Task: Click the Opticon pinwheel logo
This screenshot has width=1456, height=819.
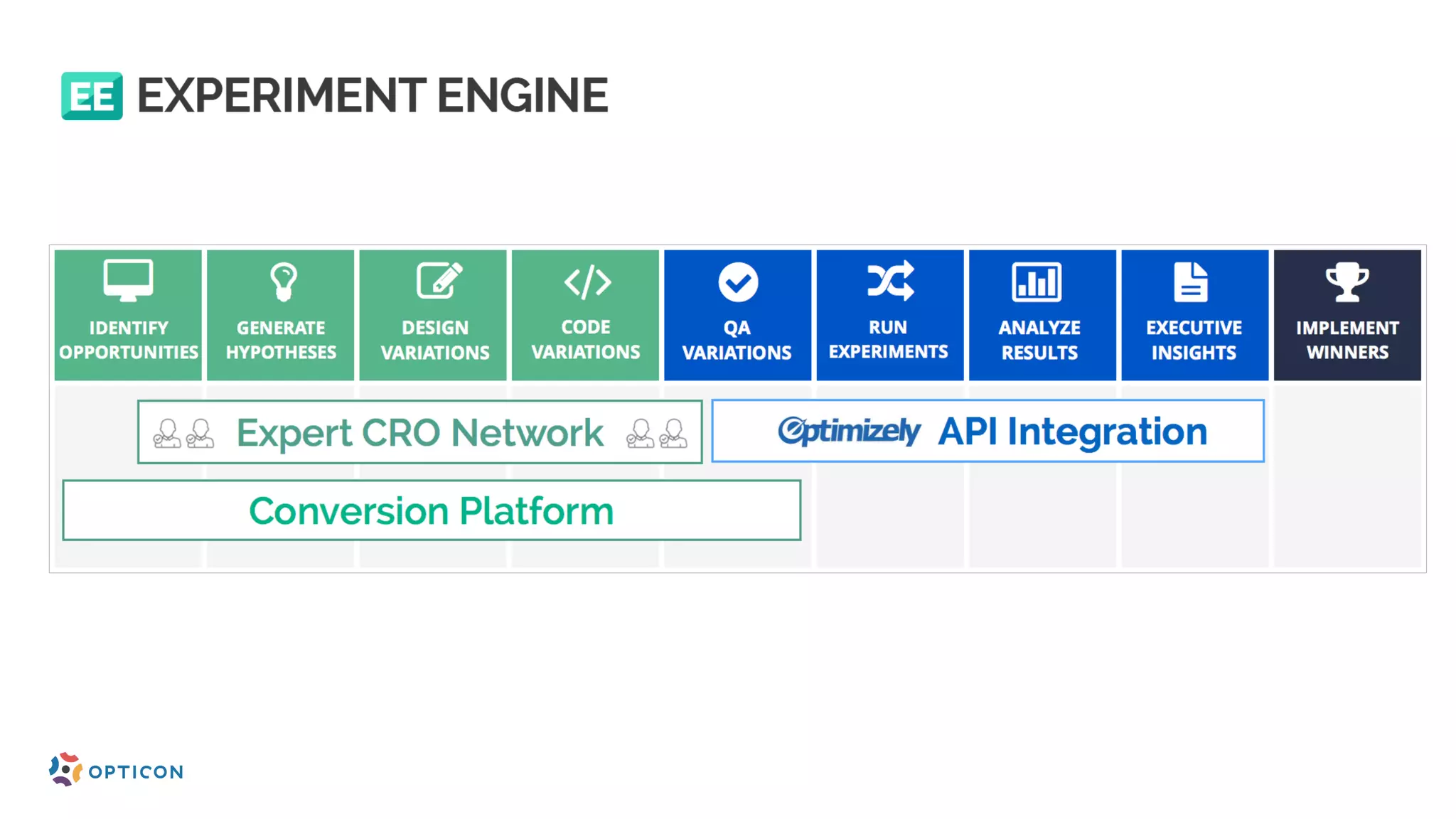Action: tap(65, 769)
